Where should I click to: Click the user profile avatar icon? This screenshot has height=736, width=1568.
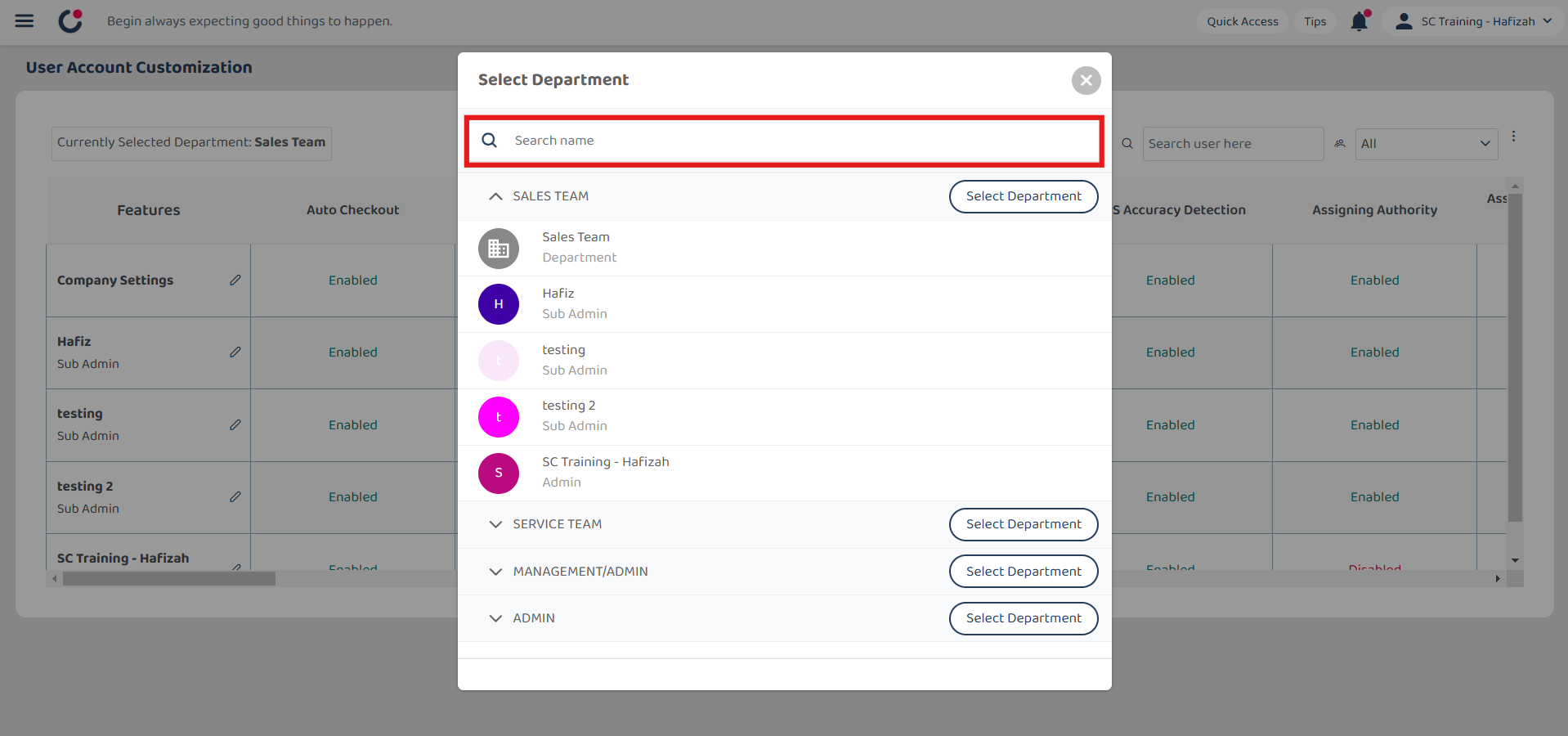click(x=1404, y=21)
